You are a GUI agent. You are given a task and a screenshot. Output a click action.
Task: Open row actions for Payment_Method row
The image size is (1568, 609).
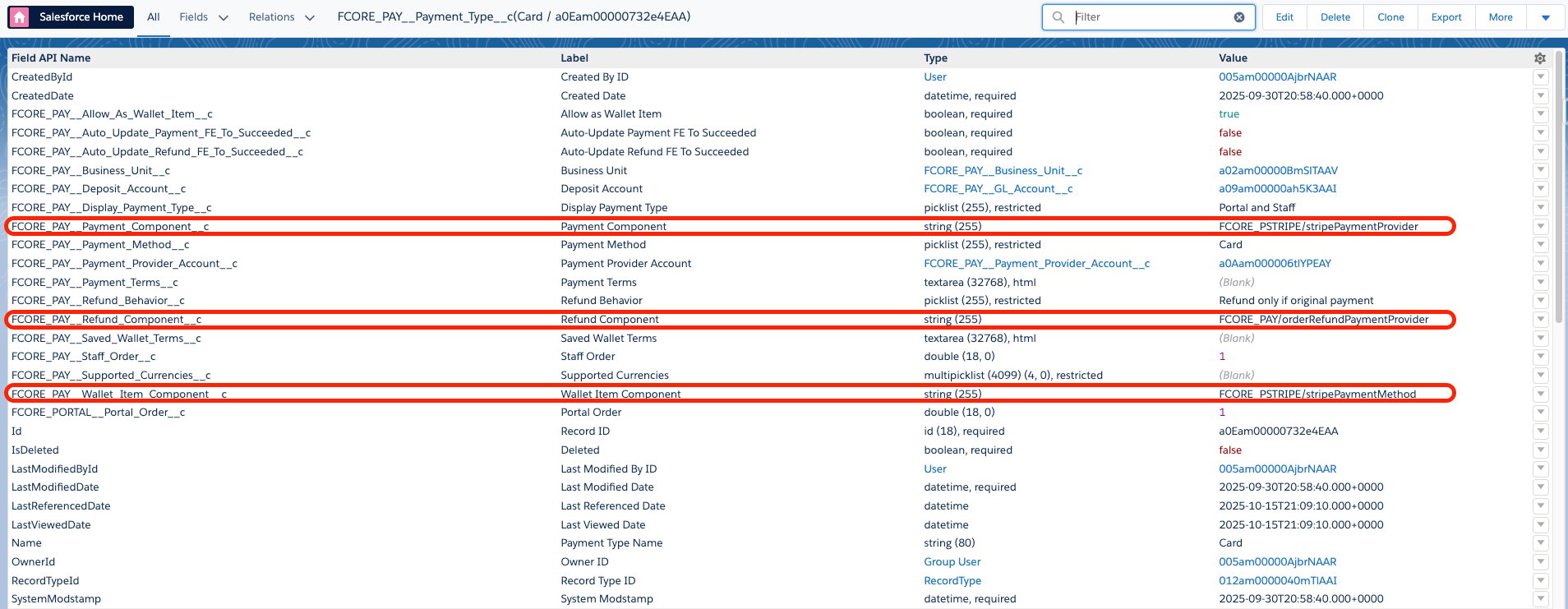coord(1541,245)
